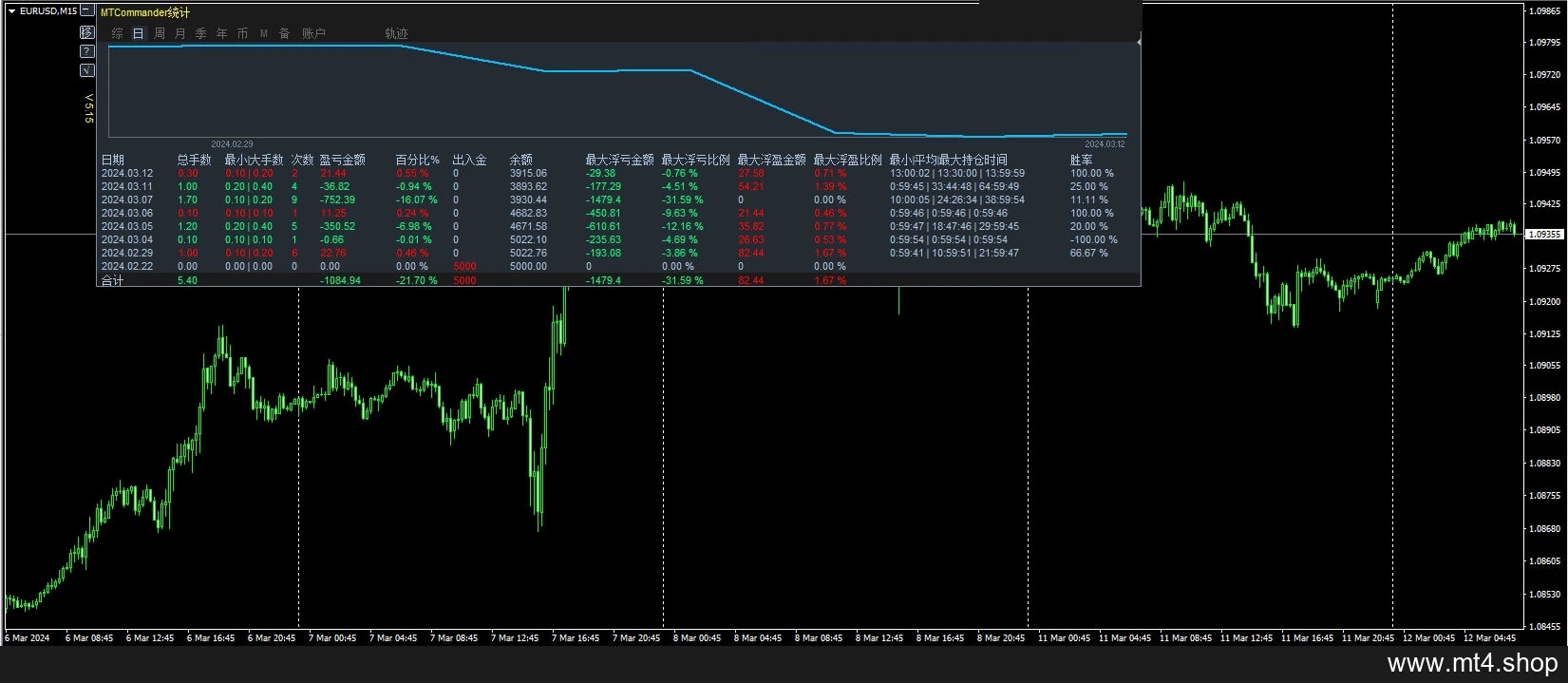
Task: Click the MTCommander统计 panel title
Action: point(145,12)
